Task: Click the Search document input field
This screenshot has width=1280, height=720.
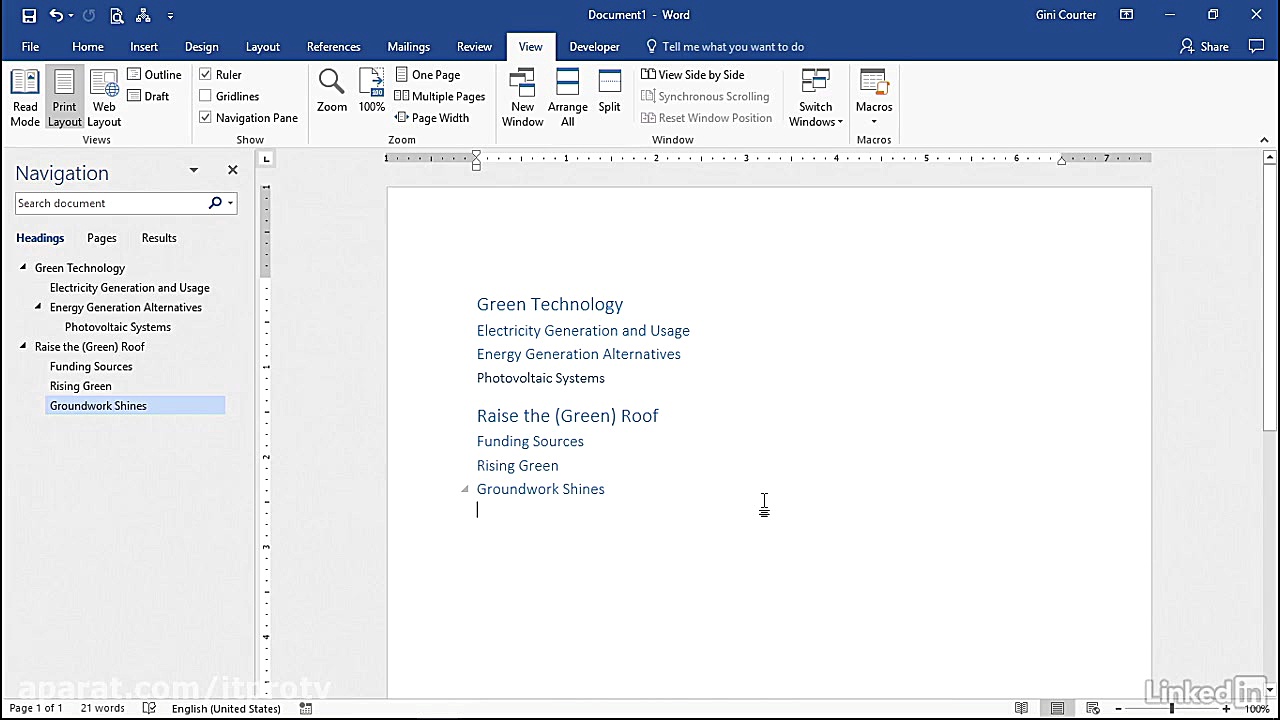Action: pyautogui.click(x=110, y=203)
